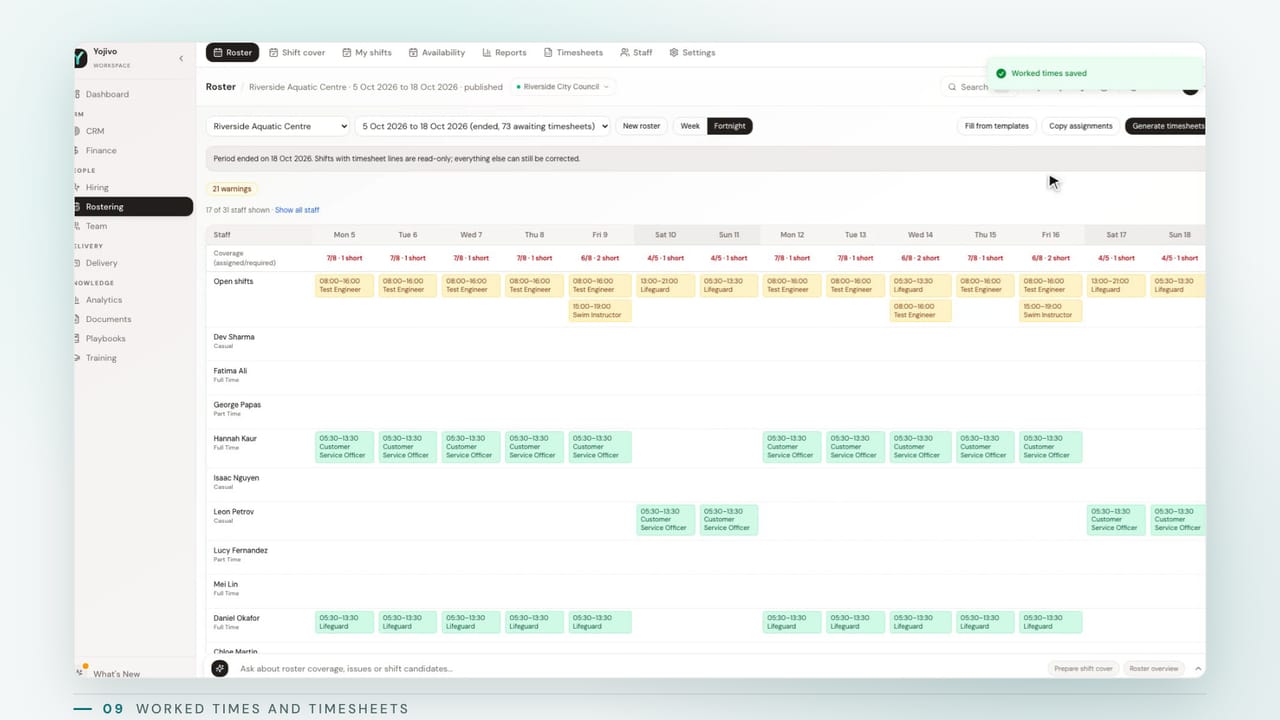Viewport: 1280px width, 720px height.
Task: Open Finance in the sidebar
Action: 101,150
